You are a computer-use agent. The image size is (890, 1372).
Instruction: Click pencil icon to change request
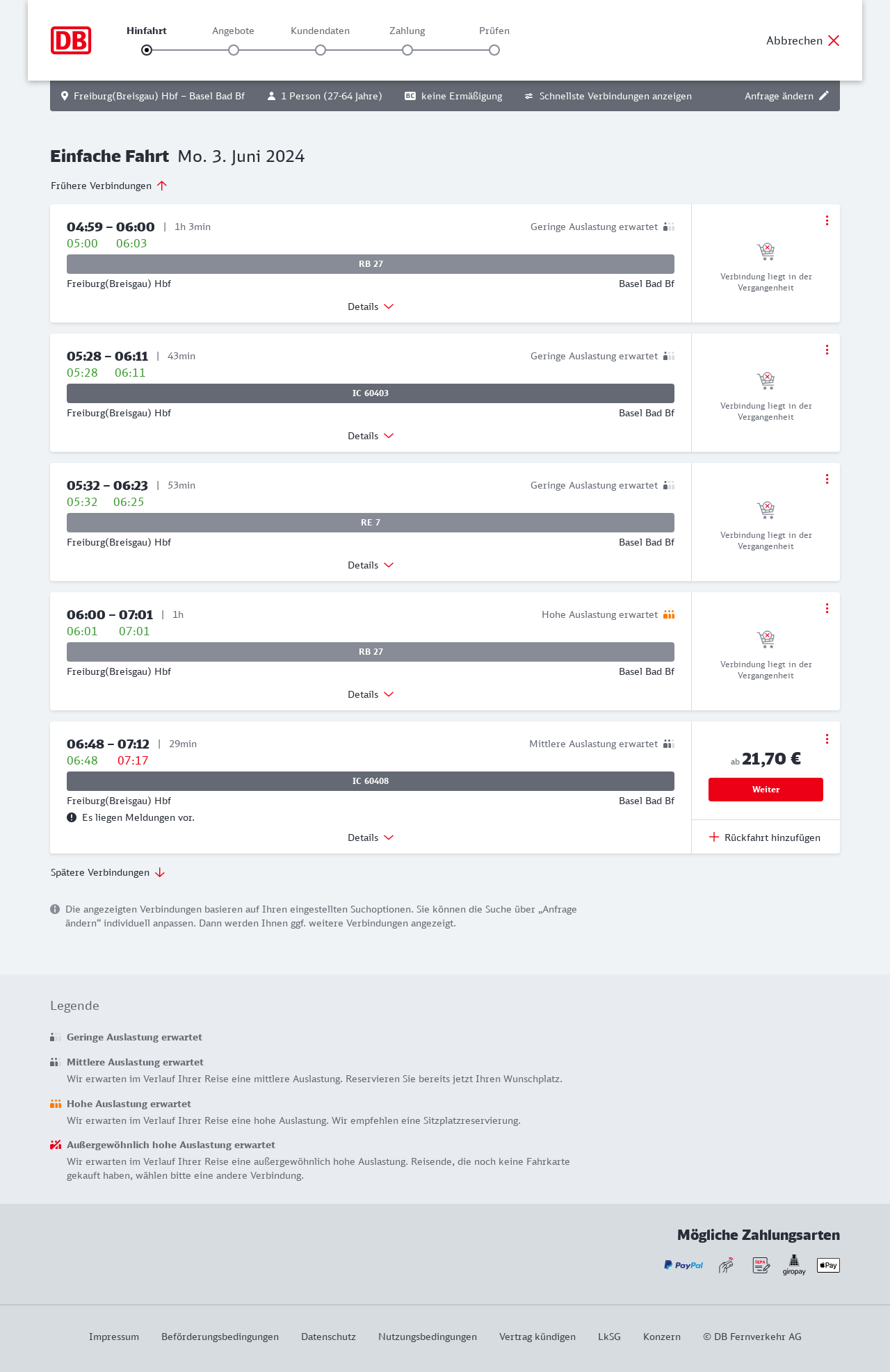coord(824,96)
